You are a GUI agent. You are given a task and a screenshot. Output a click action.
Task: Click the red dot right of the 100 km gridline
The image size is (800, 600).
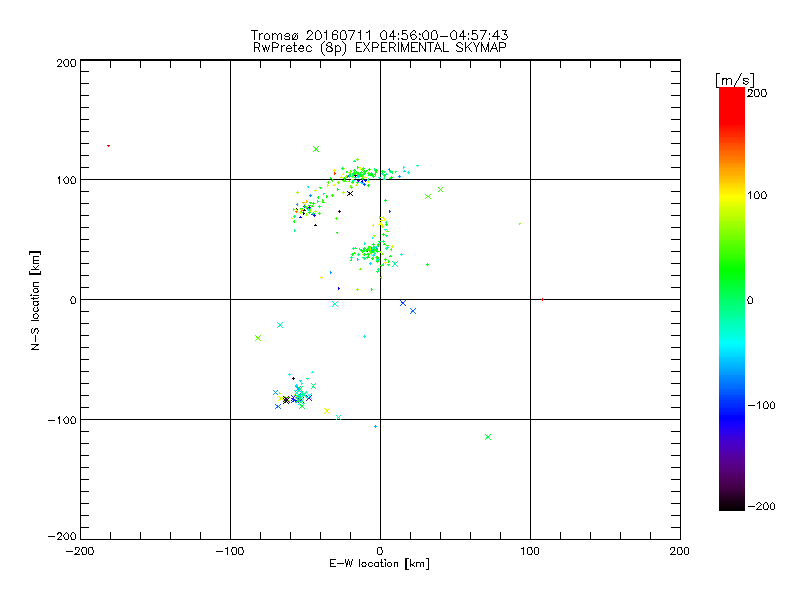tap(542, 299)
